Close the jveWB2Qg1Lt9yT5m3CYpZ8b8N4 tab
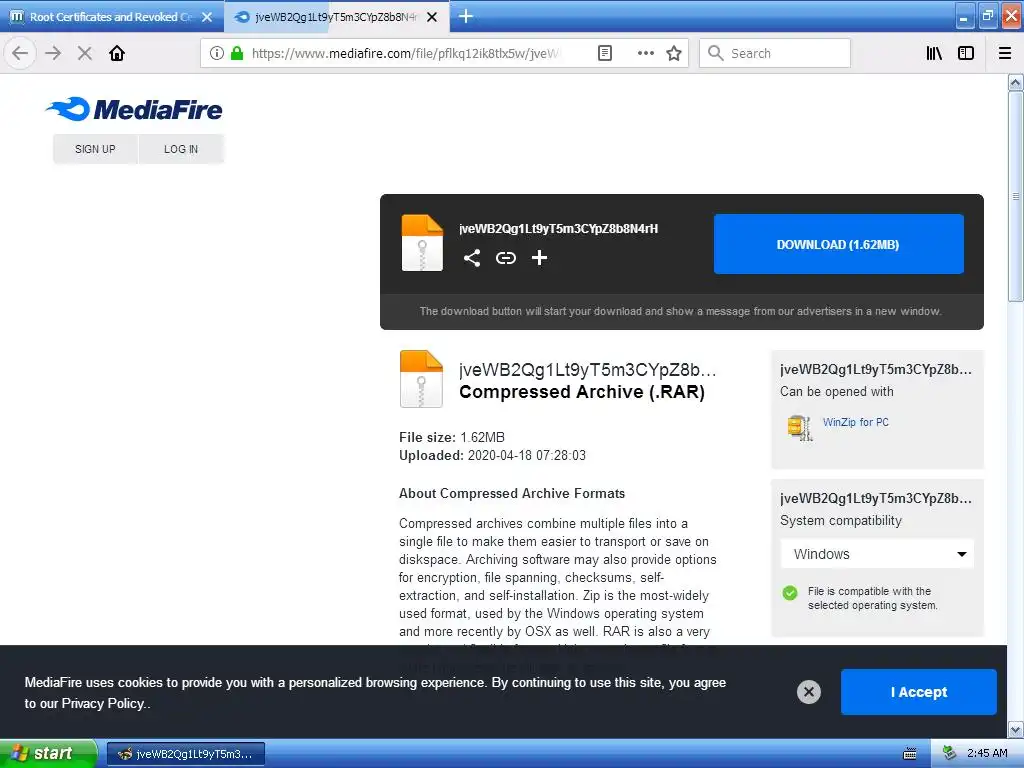The width and height of the screenshot is (1024, 768). point(432,17)
